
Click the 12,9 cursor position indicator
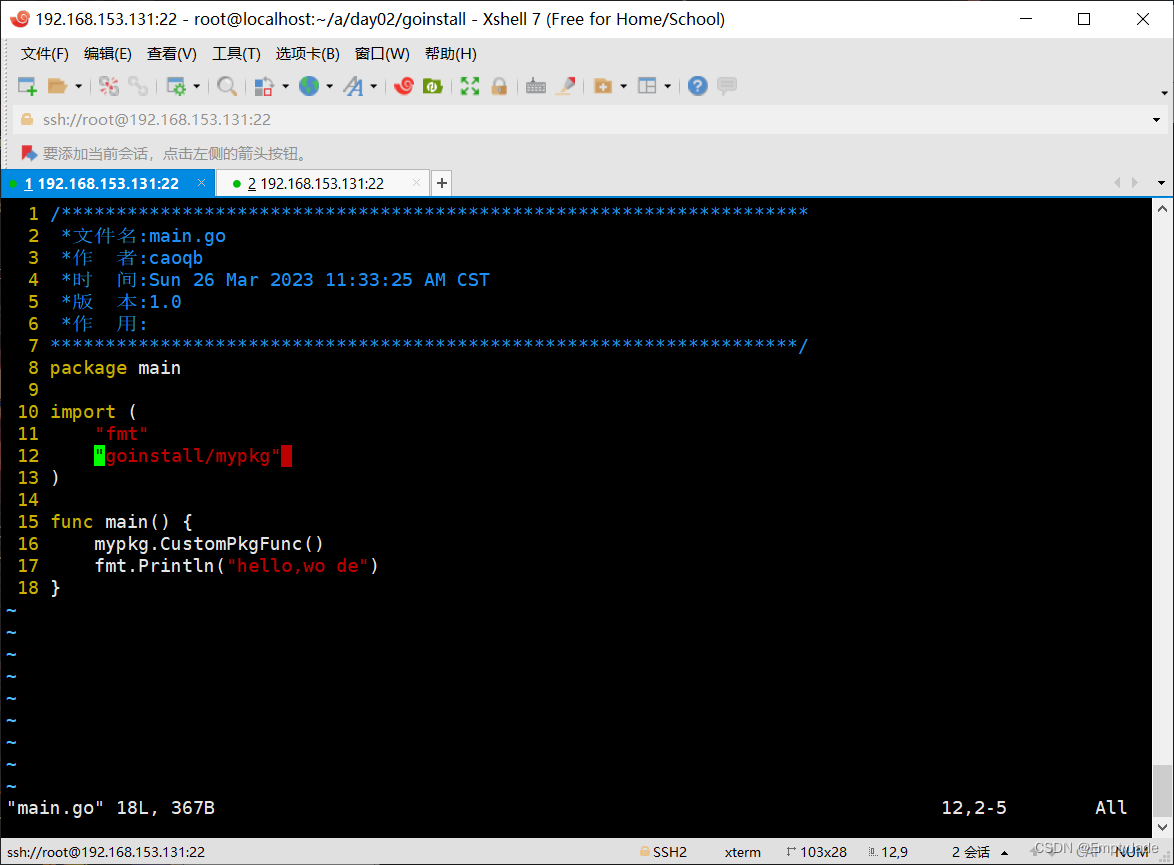click(894, 852)
